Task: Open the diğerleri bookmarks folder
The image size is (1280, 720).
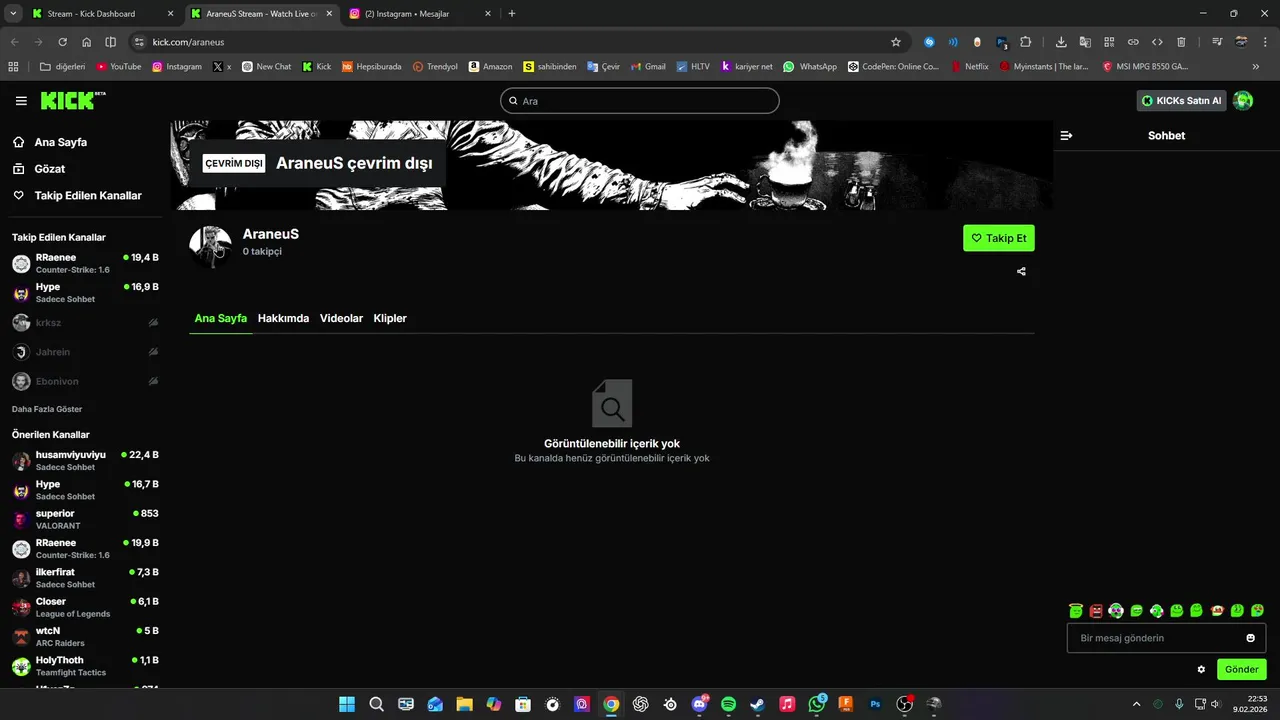Action: (62, 67)
